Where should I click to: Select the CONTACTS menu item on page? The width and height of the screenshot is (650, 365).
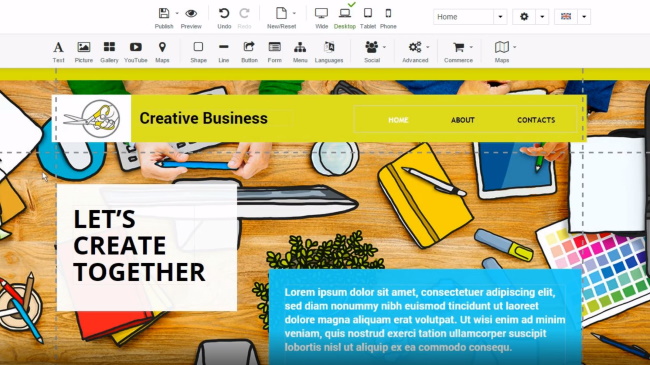click(536, 120)
